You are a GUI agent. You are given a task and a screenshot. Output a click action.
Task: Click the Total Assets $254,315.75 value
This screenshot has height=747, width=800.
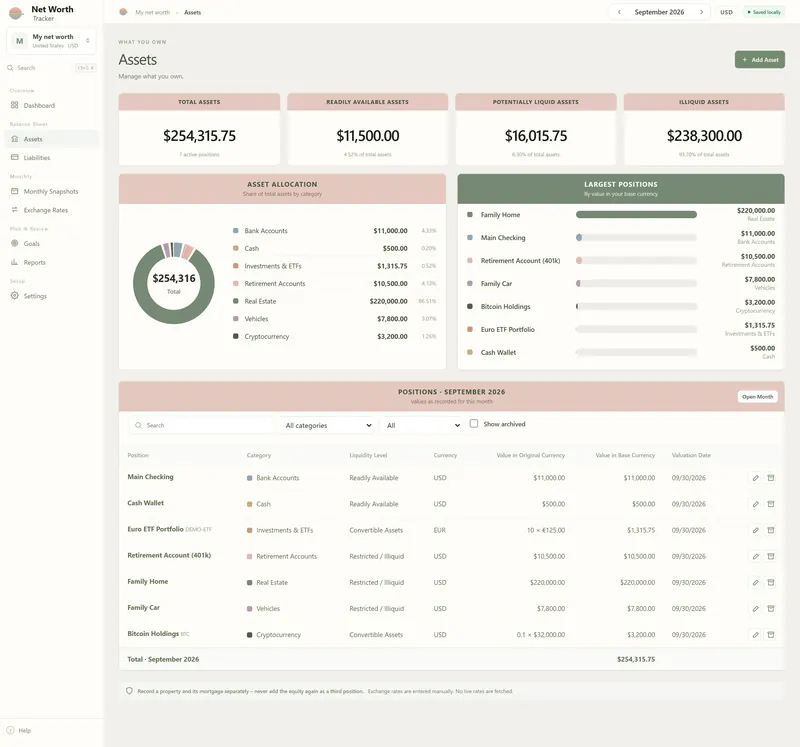[x=199, y=136]
